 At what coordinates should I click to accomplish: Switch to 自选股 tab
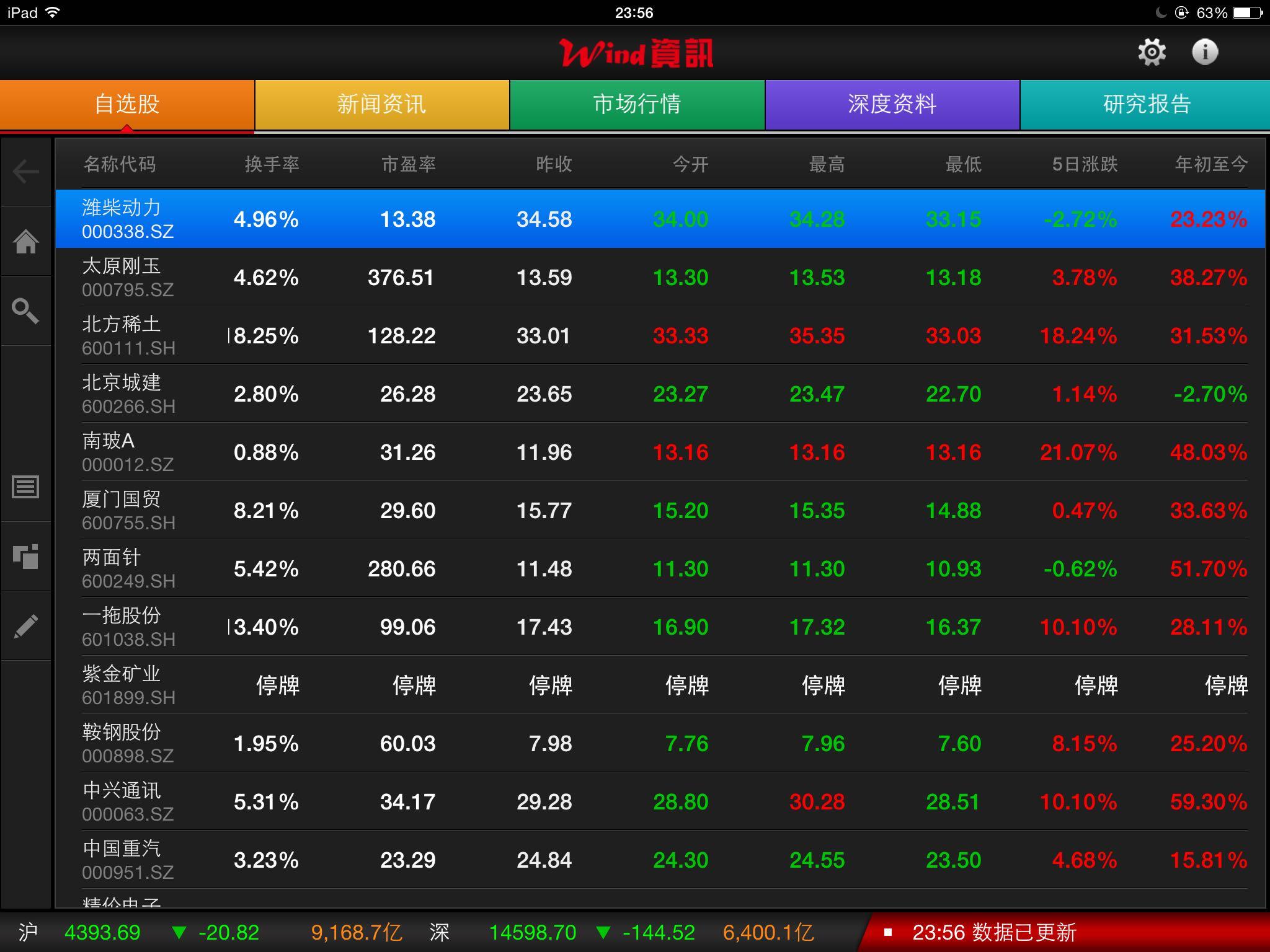coord(127,104)
